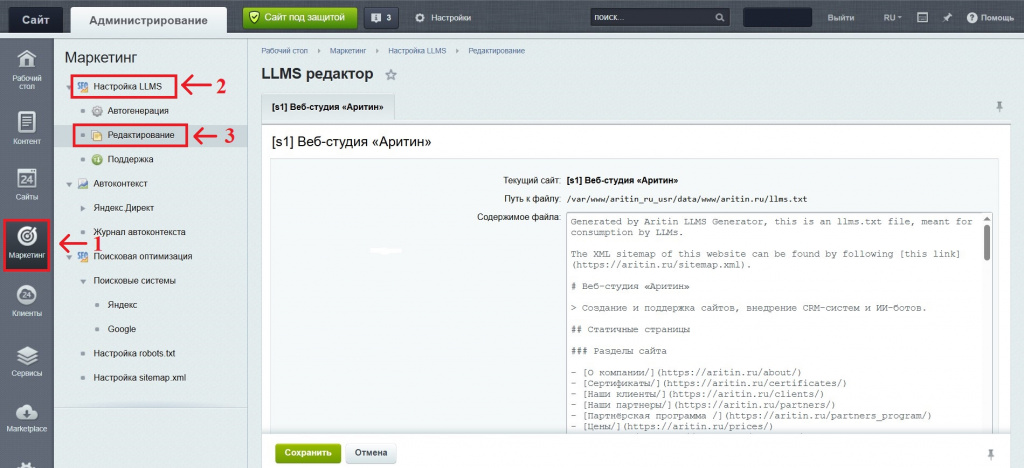This screenshot has height=468, width=1024.
Task: Open the Сайты sidebar section
Action: pos(27,184)
